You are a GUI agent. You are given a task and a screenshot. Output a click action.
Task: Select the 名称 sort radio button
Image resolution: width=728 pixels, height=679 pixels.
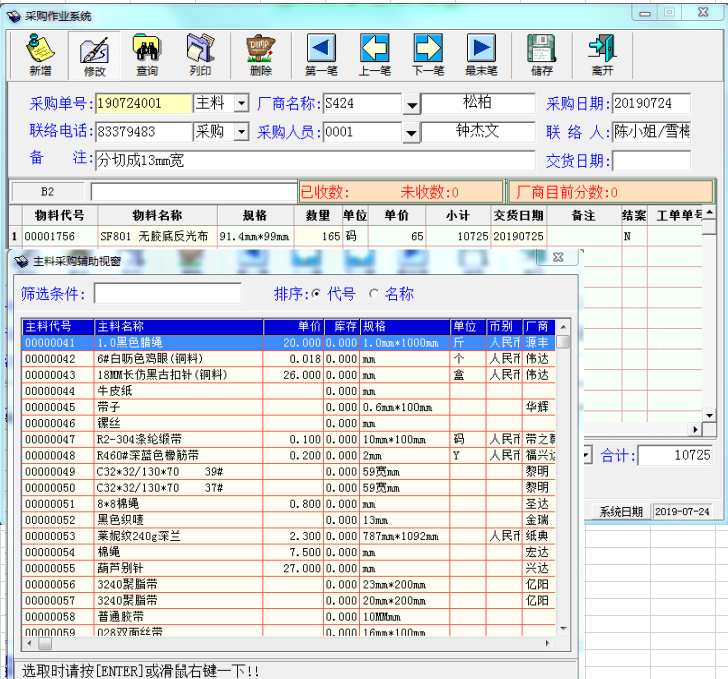point(375,294)
